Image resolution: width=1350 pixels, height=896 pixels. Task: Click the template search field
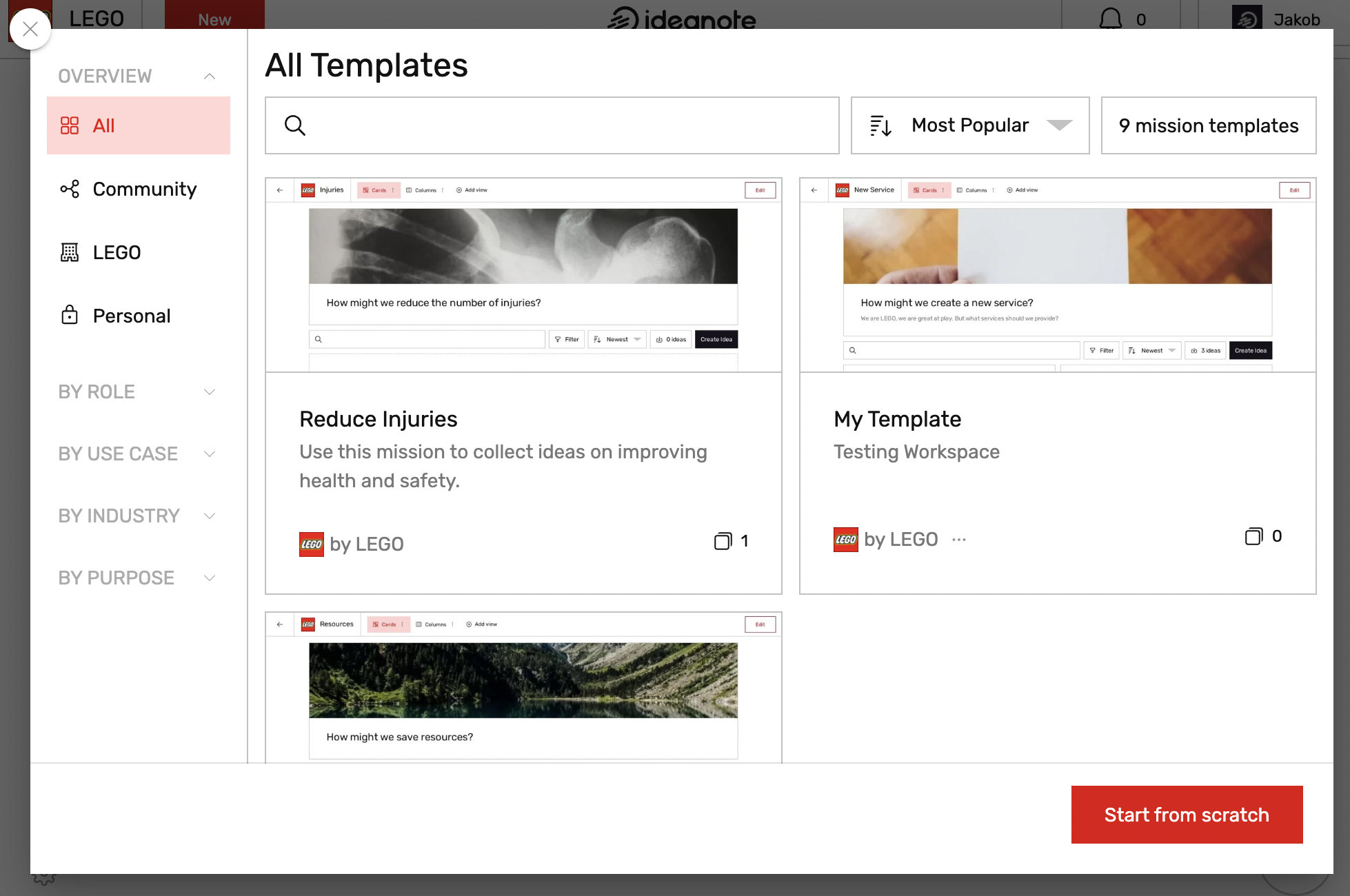pos(552,125)
